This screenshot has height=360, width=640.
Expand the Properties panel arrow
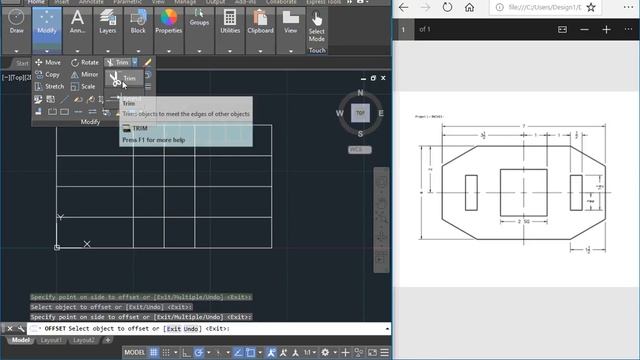coord(169,51)
